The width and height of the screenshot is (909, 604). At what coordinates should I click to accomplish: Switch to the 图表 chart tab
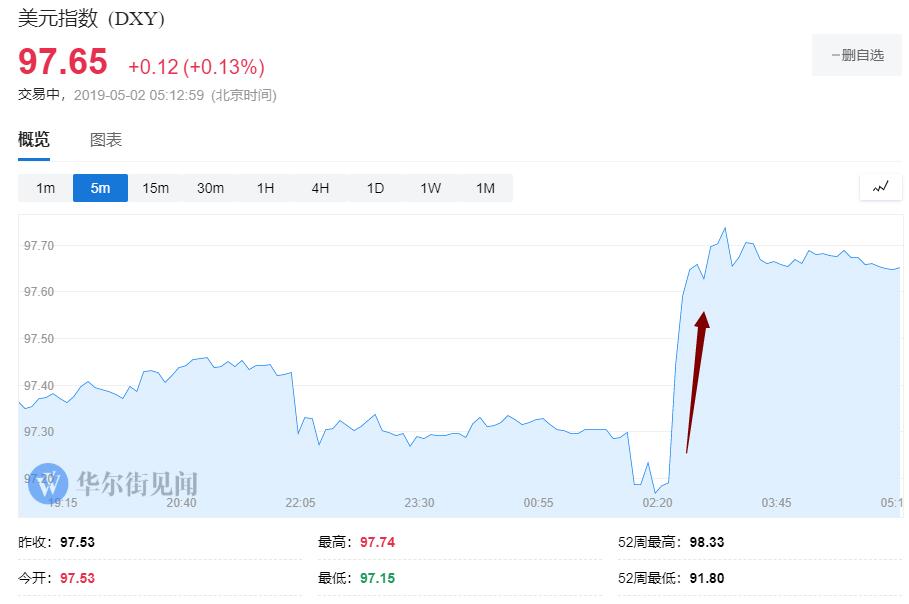[106, 140]
